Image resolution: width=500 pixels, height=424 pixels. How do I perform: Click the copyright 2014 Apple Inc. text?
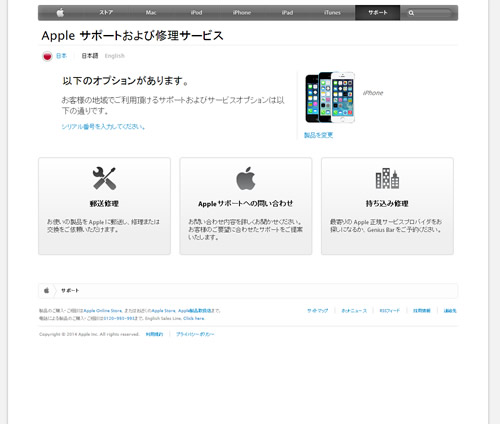[x=89, y=334]
